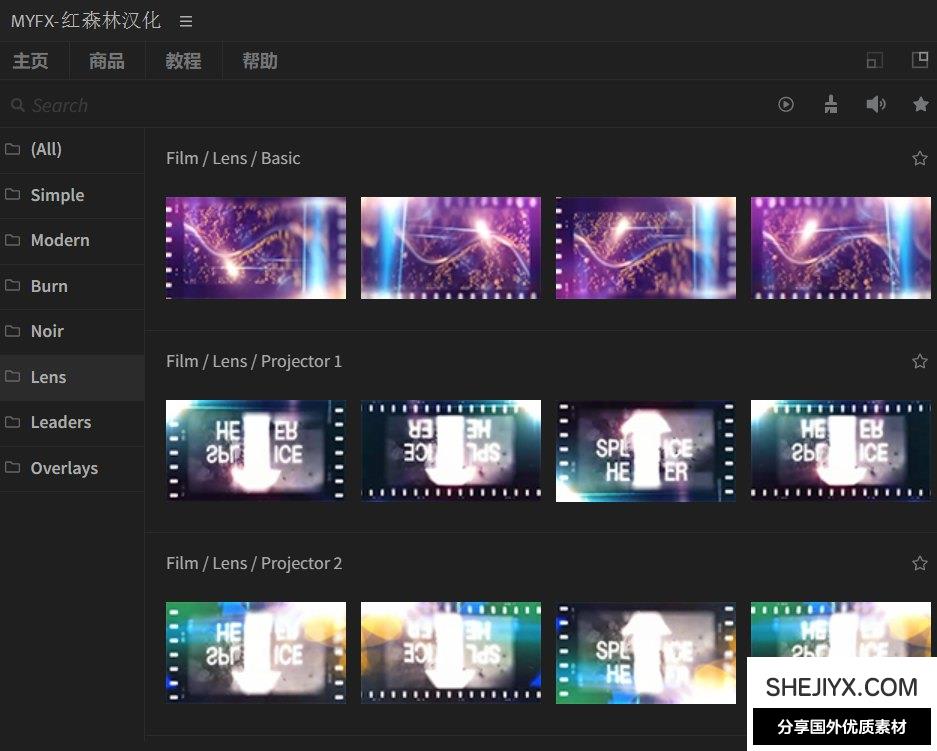Screen dimensions: 937x751
Task: Select the Overlays folder category
Action: click(x=64, y=468)
